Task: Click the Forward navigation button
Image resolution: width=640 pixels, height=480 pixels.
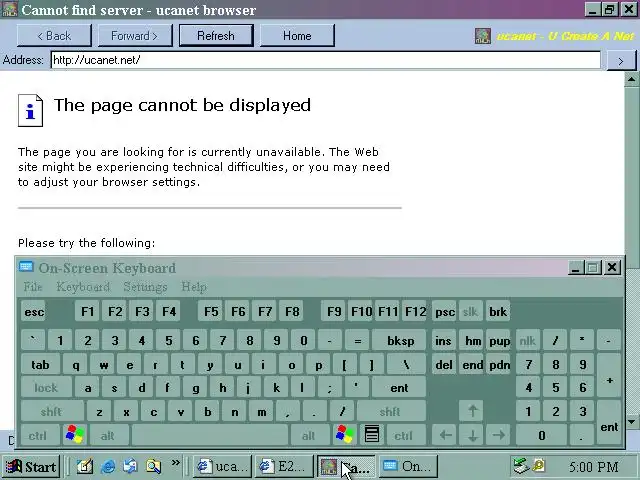Action: point(135,36)
